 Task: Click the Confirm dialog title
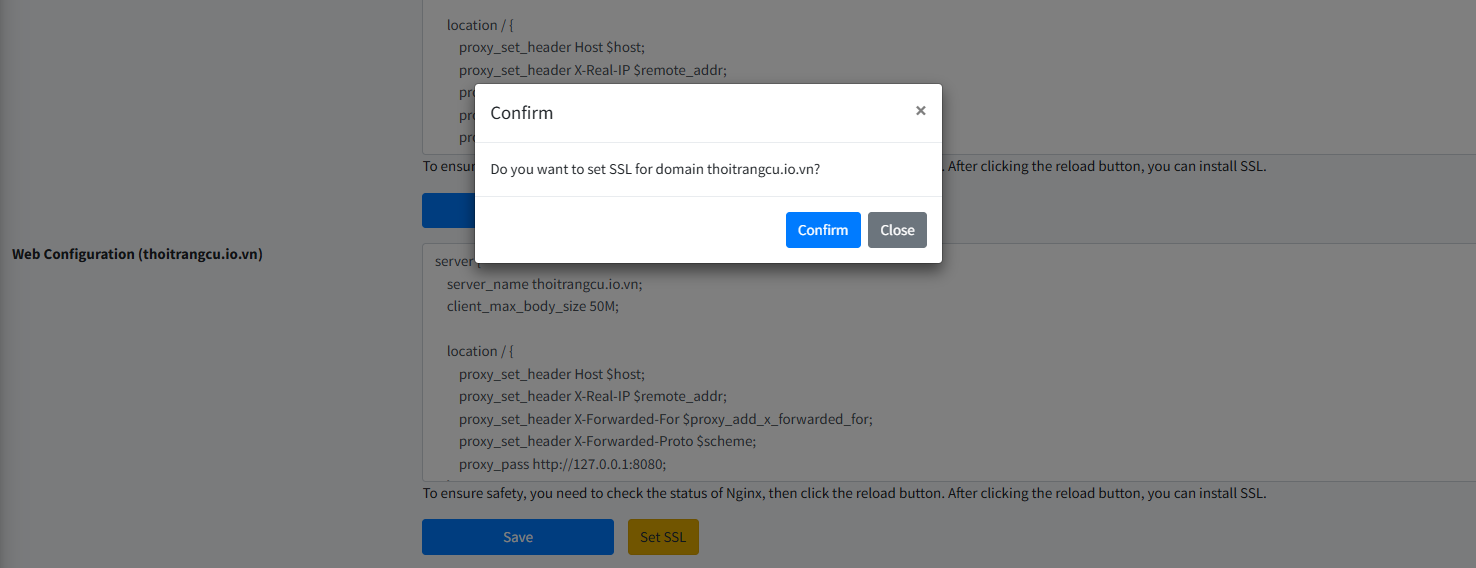(521, 113)
